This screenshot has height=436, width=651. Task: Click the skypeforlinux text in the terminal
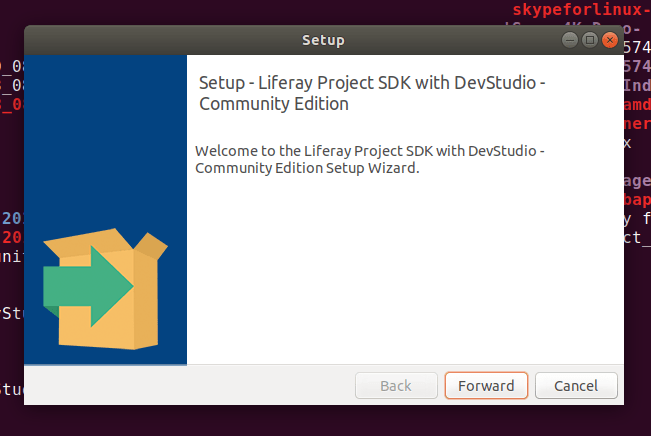tap(575, 9)
